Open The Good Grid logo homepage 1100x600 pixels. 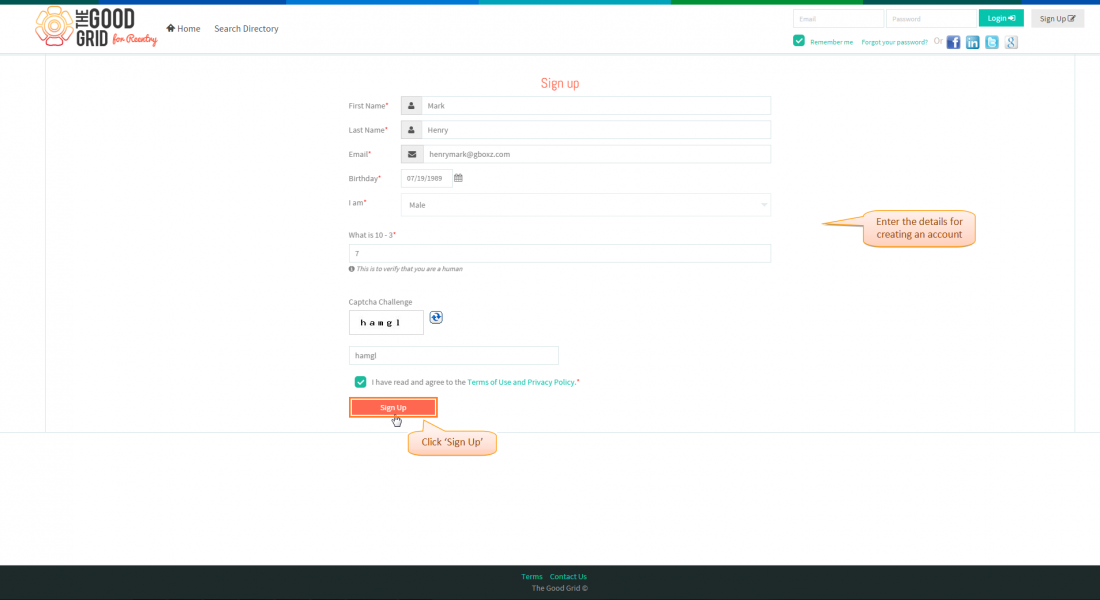(x=96, y=27)
